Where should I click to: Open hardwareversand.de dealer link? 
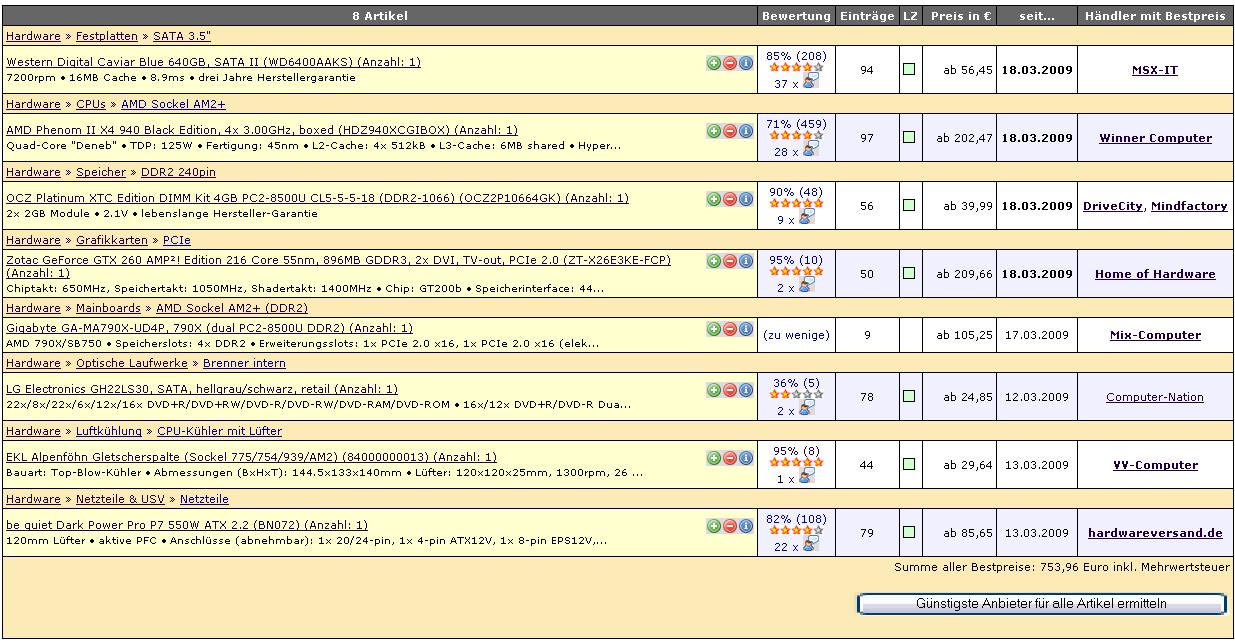coord(1155,533)
